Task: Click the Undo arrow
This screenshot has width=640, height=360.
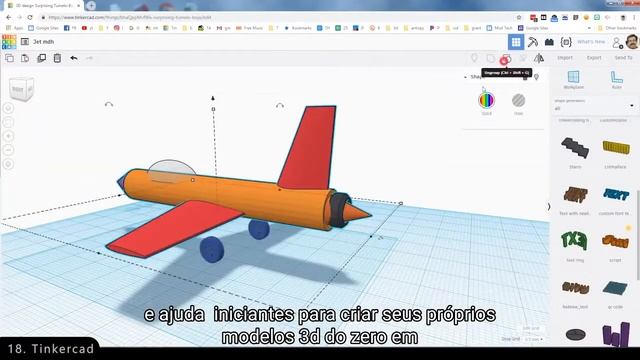Action: click(x=73, y=58)
